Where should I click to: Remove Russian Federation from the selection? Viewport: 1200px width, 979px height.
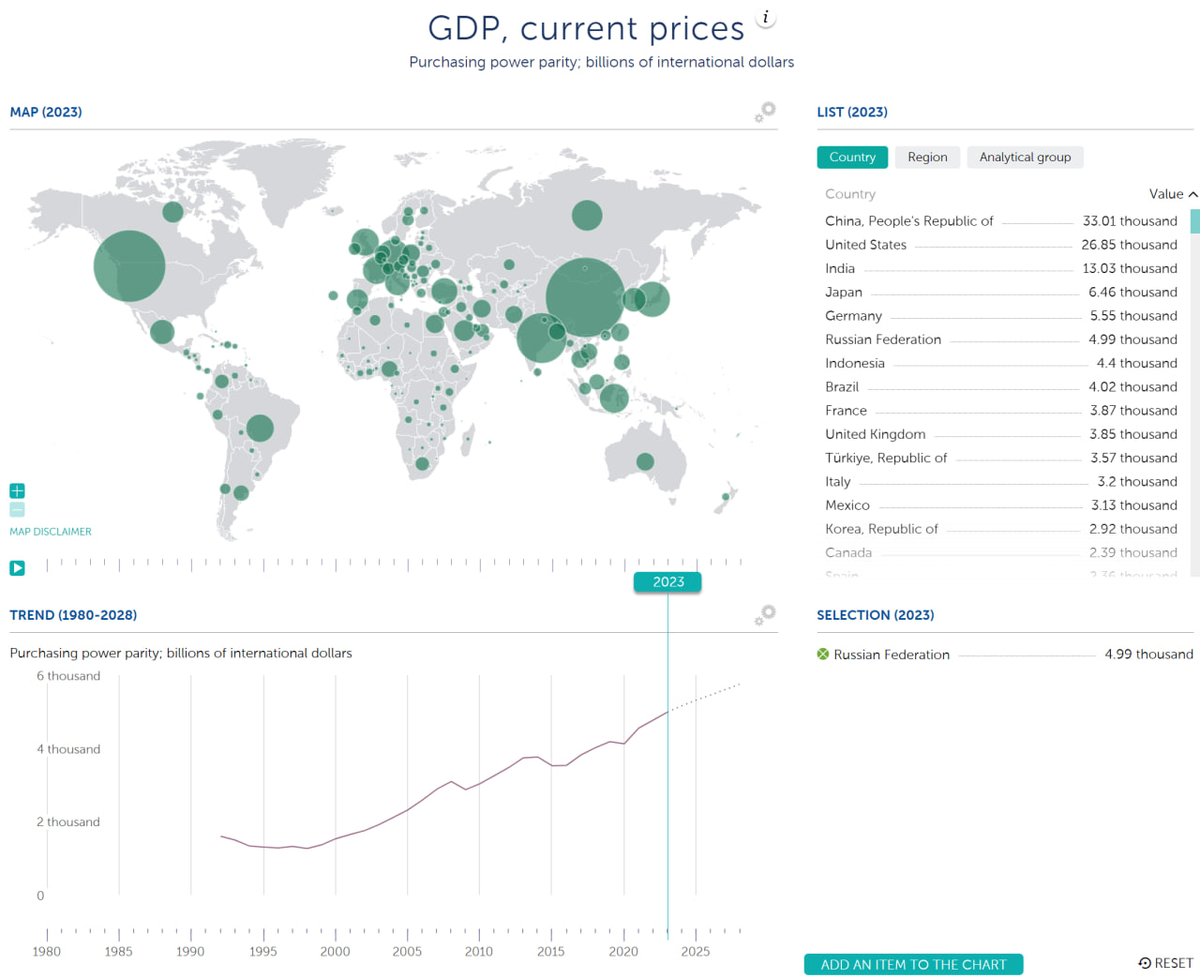[823, 654]
